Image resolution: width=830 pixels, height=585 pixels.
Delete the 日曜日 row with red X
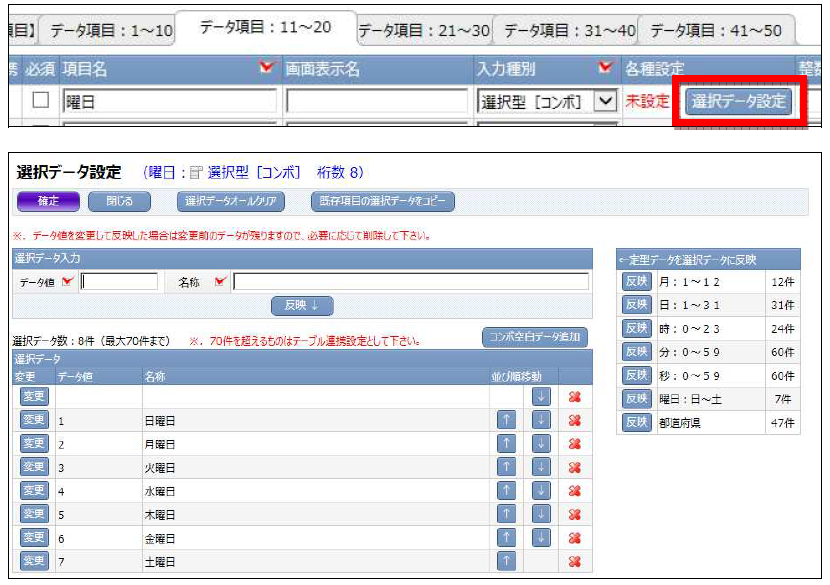pos(574,421)
